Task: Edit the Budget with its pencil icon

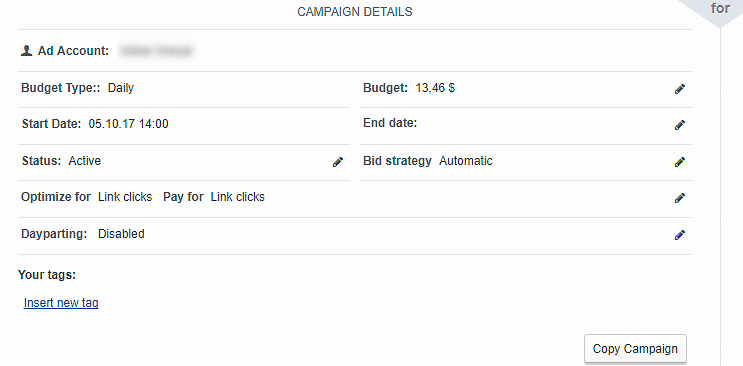Action: (x=680, y=89)
